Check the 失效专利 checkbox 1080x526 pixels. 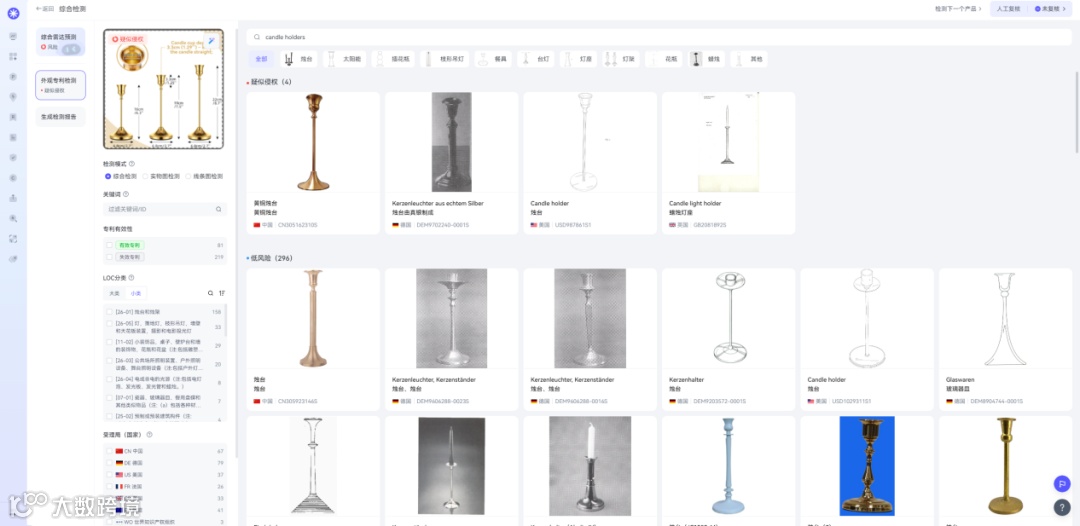click(110, 257)
